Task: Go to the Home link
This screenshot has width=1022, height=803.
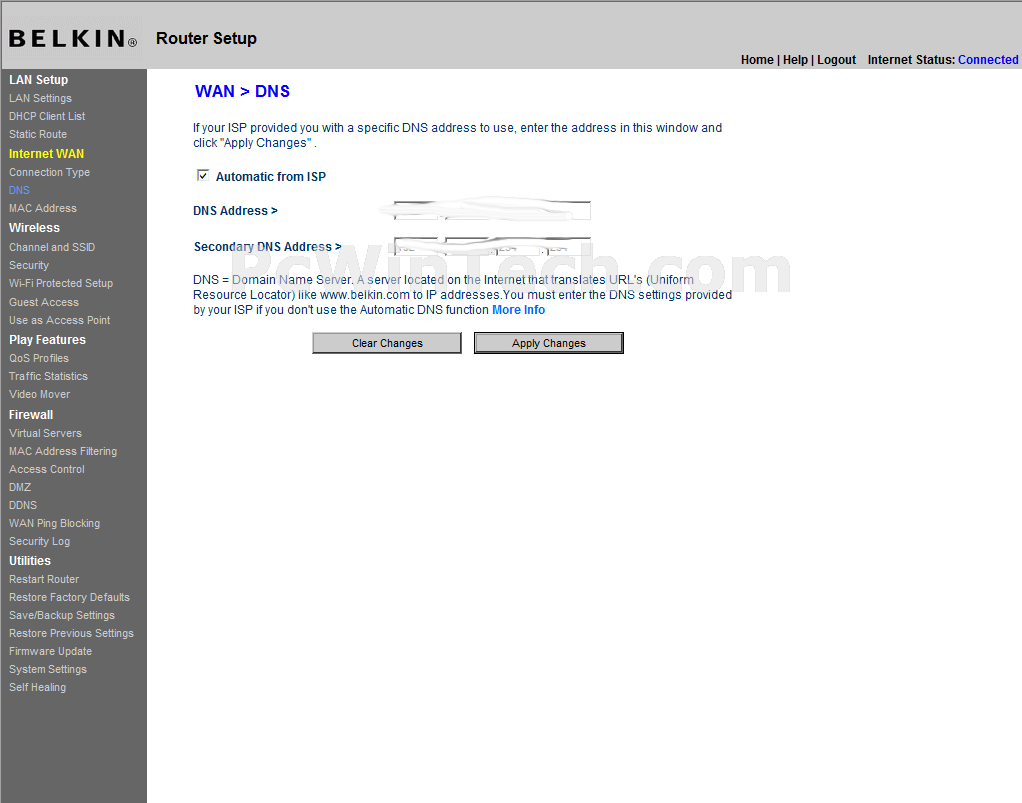Action: coord(757,60)
